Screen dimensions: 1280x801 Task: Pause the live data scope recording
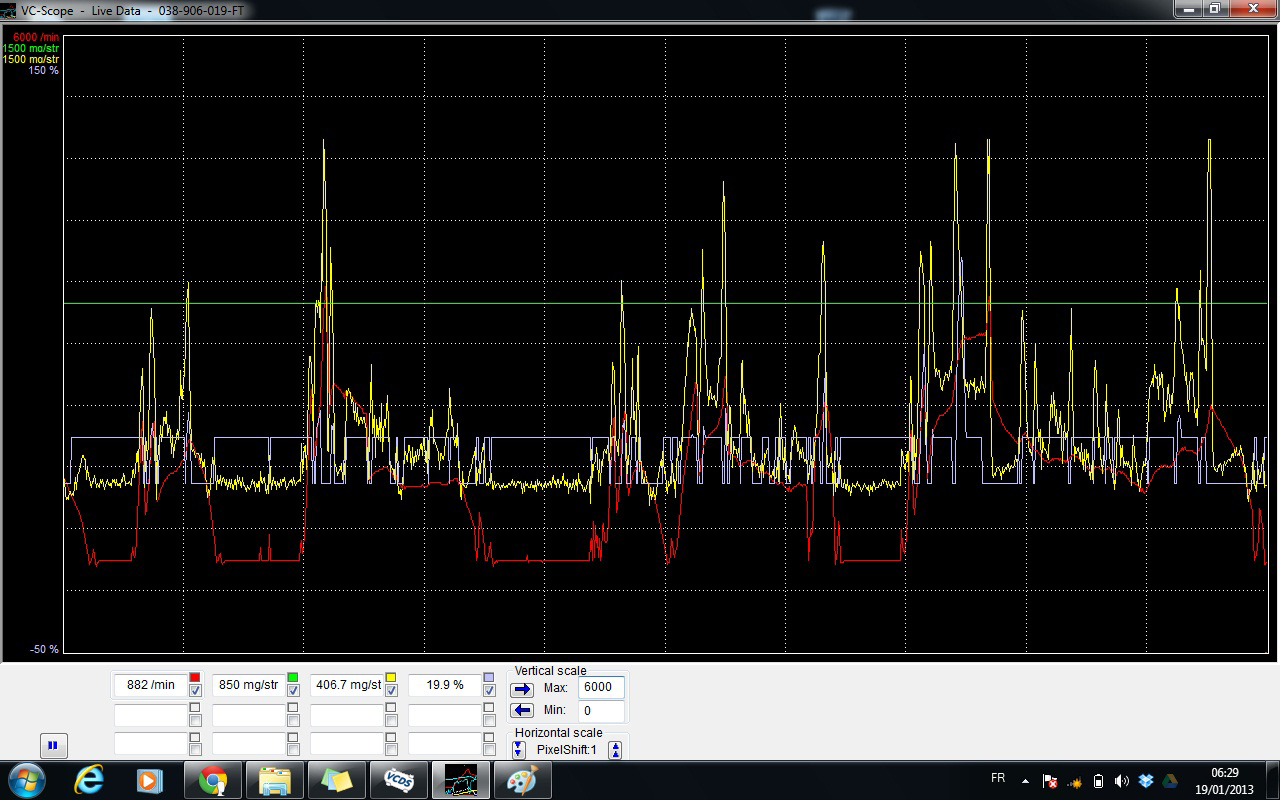(52, 745)
